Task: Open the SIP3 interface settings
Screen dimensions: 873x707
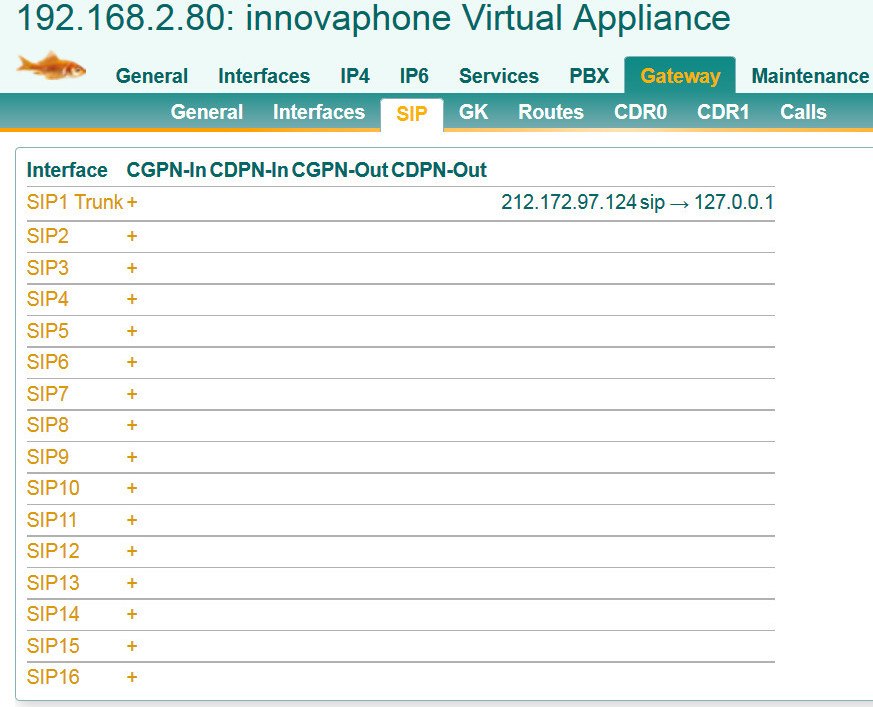Action: pyautogui.click(x=48, y=268)
